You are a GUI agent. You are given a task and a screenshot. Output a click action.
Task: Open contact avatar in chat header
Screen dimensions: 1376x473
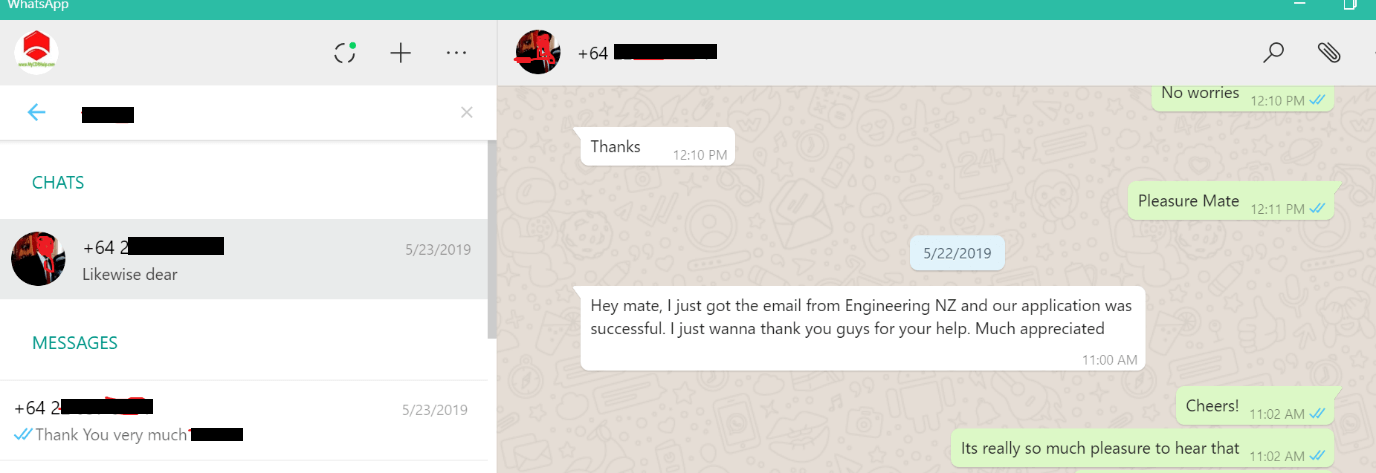coord(537,52)
